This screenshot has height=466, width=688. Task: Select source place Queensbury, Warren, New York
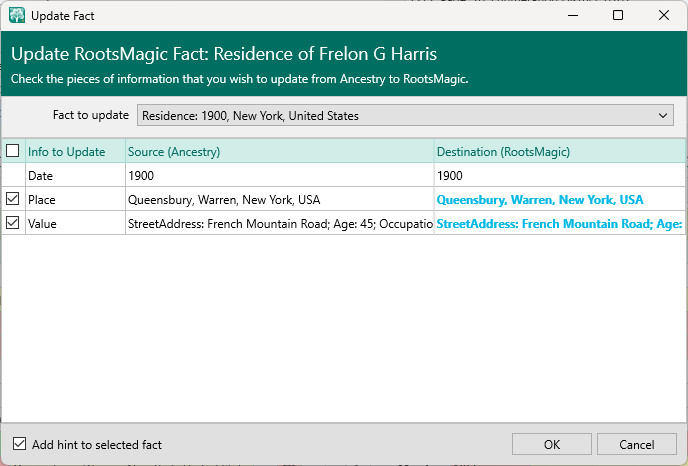click(224, 200)
